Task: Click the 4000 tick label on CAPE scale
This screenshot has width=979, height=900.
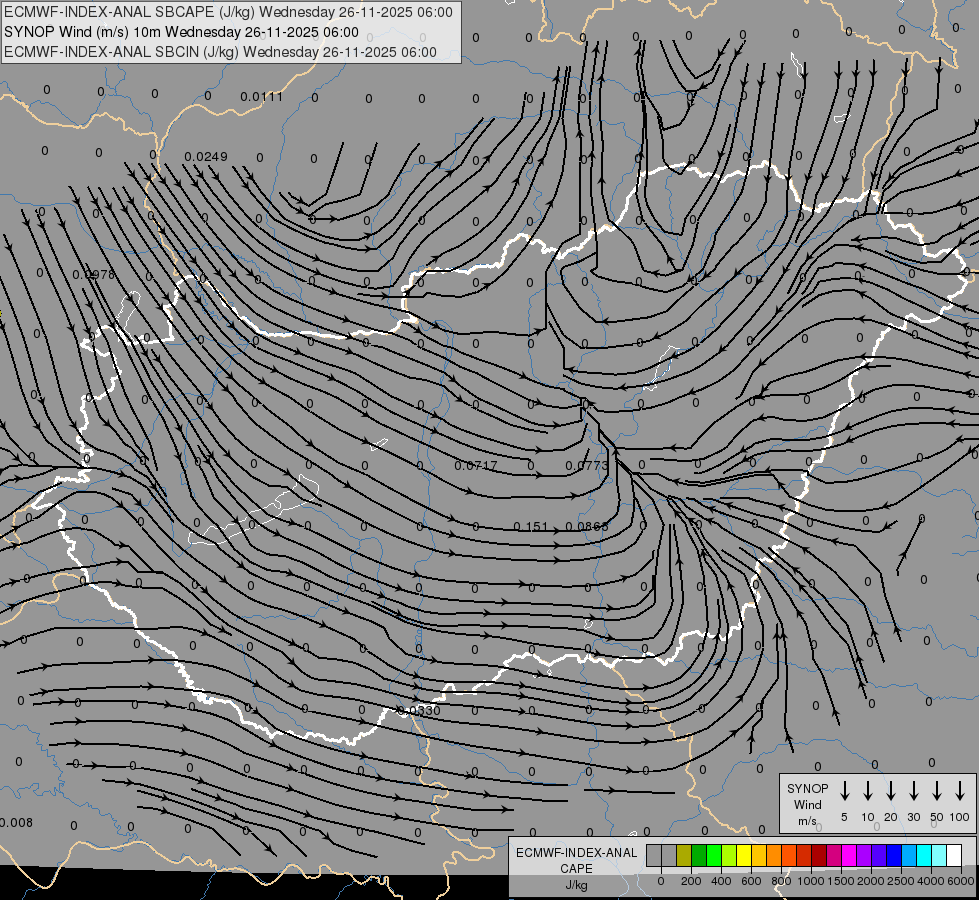Action: (x=931, y=881)
